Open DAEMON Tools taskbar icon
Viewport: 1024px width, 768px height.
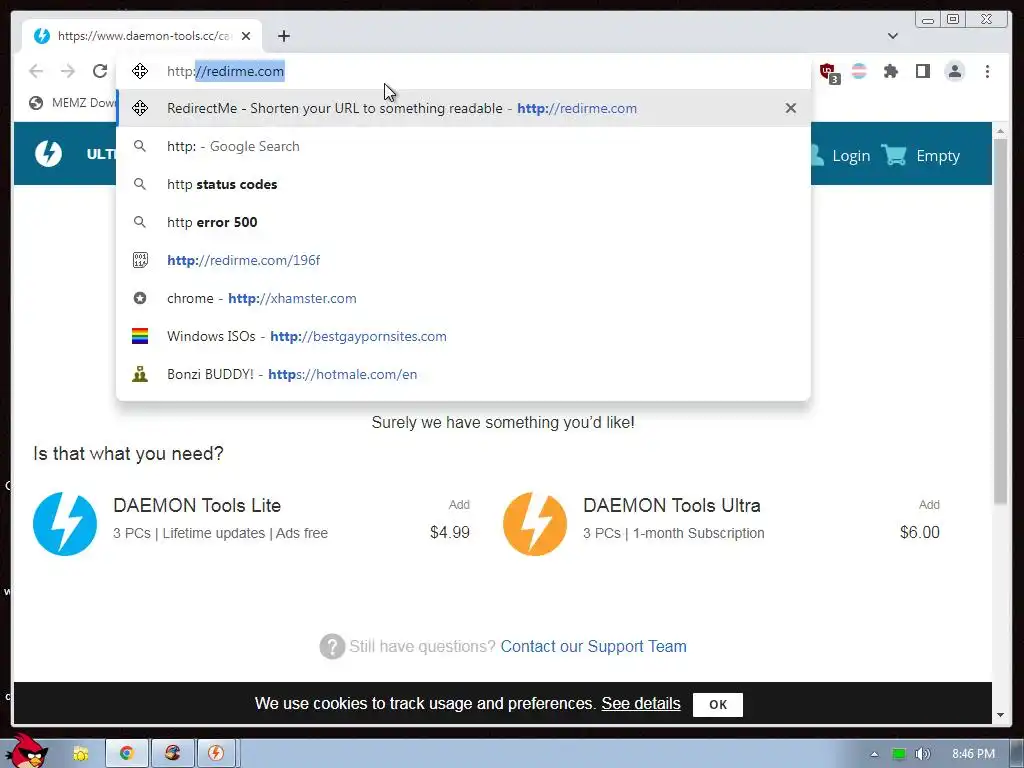coord(216,754)
